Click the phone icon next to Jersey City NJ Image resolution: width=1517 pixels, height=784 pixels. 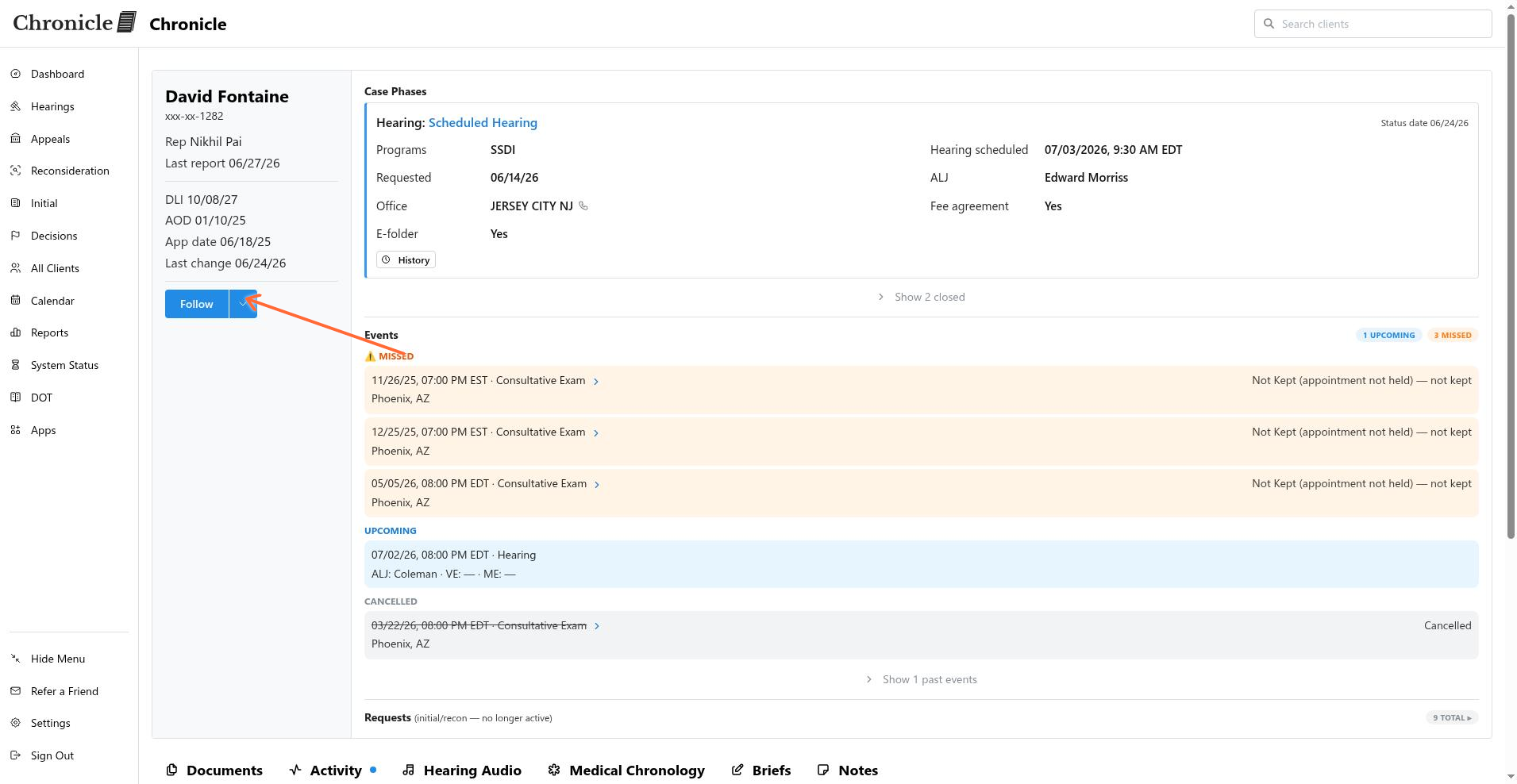(583, 206)
